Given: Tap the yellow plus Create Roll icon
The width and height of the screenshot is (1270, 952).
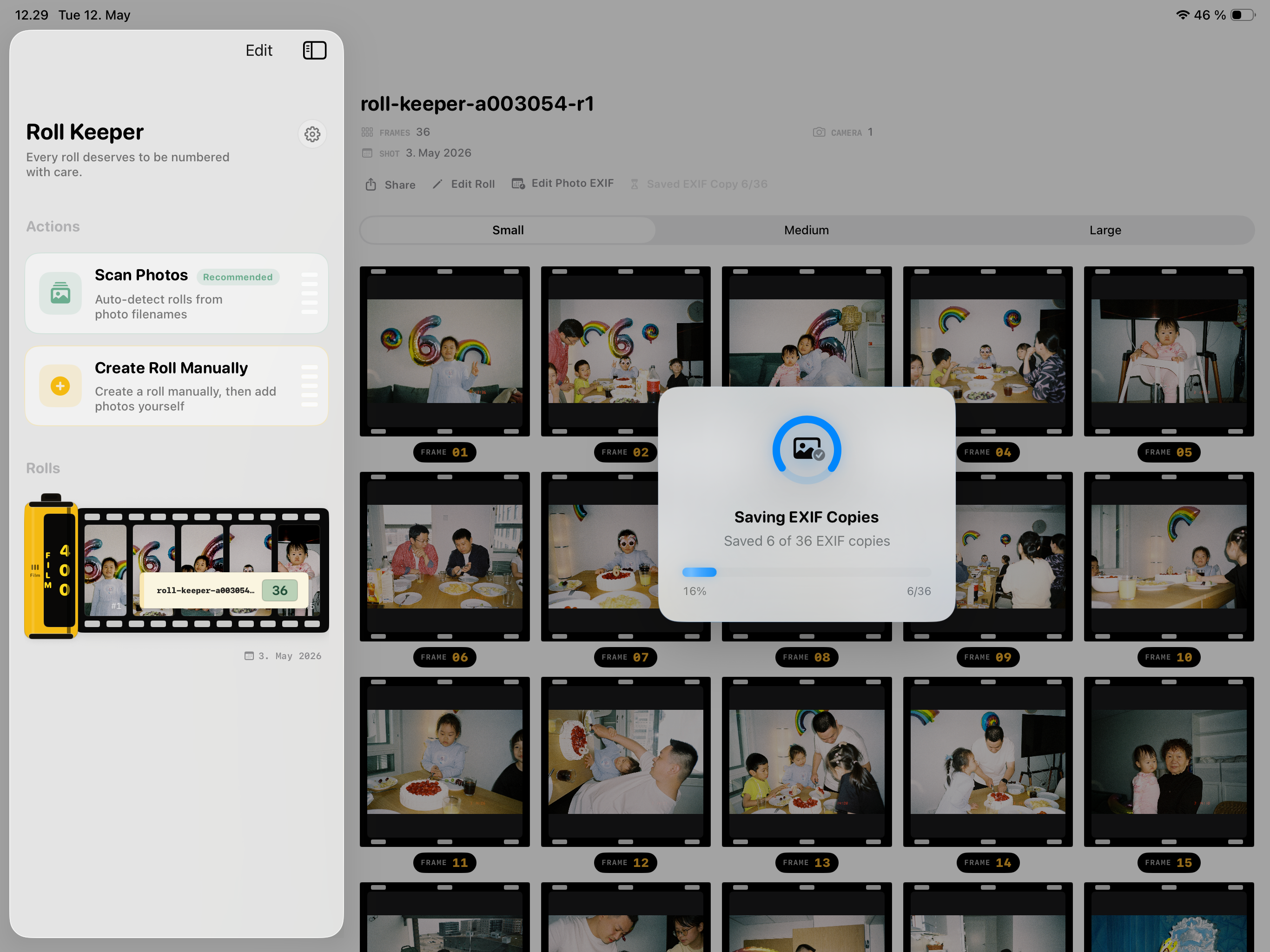Looking at the screenshot, I should (60, 386).
